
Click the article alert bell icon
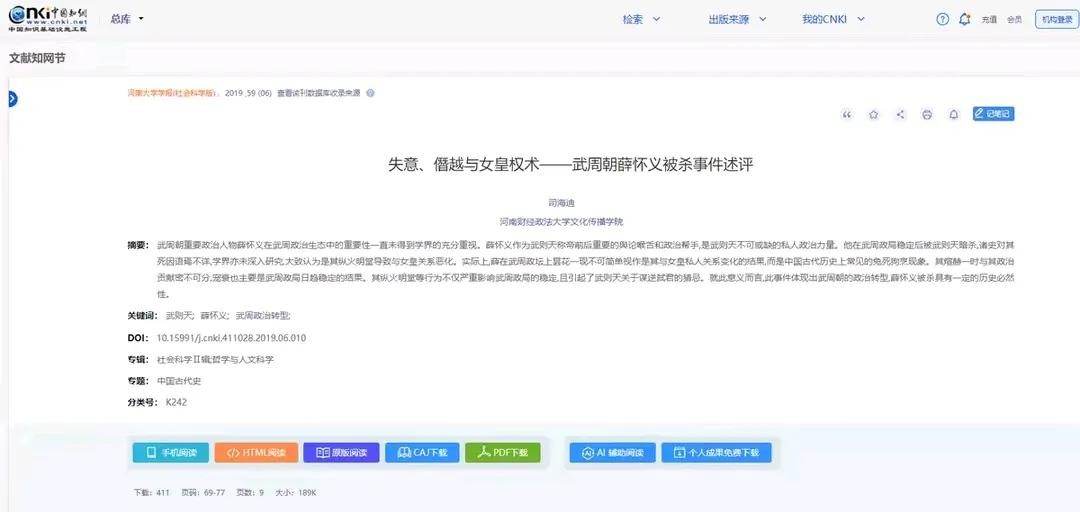click(x=954, y=115)
